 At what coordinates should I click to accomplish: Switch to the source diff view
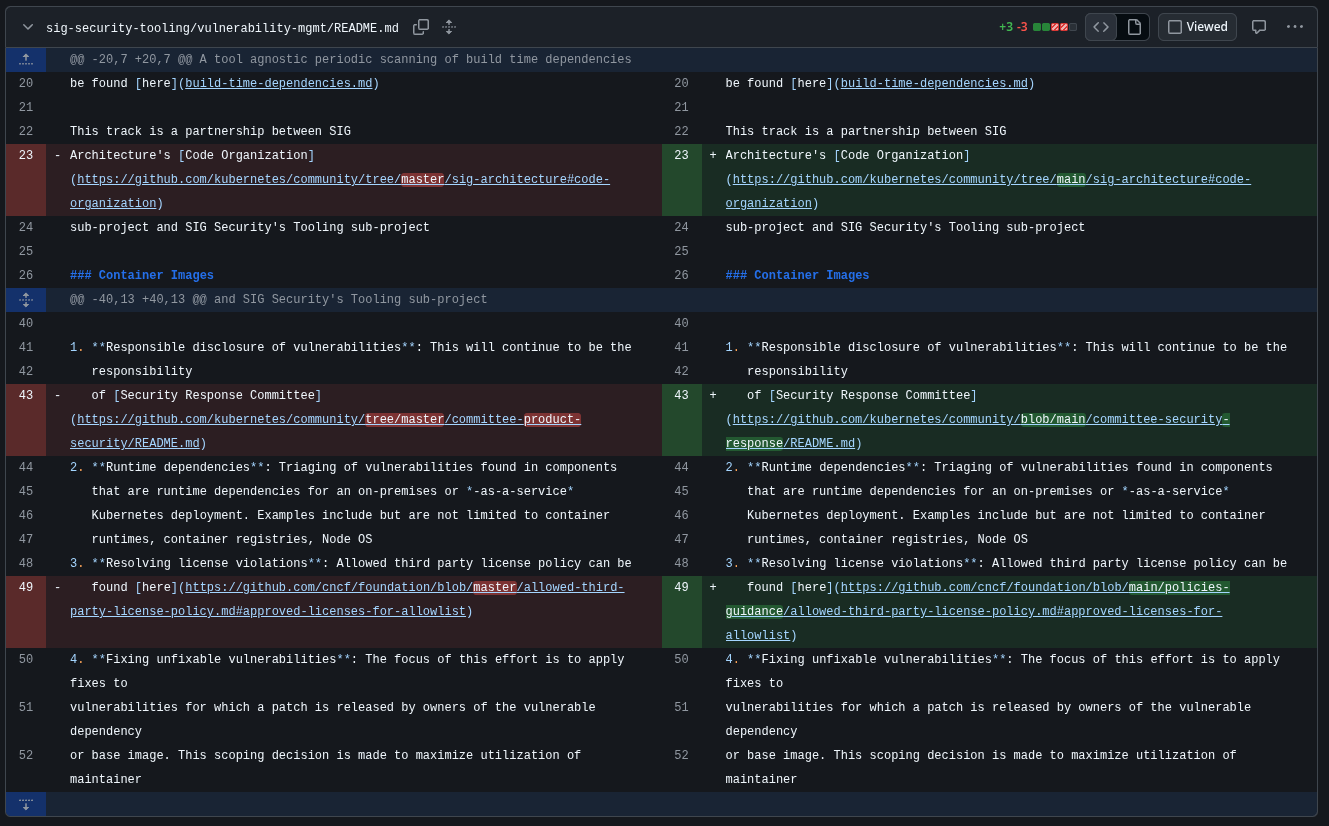[1101, 27]
